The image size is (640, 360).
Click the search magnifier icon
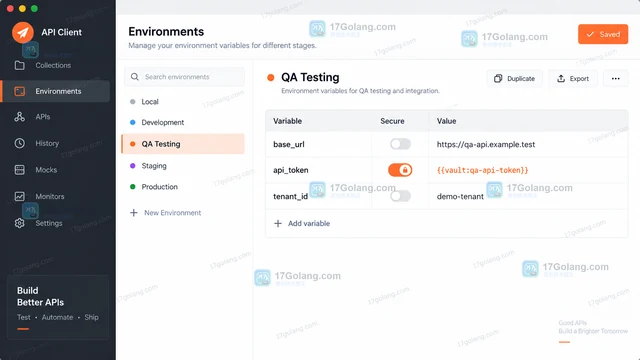135,77
